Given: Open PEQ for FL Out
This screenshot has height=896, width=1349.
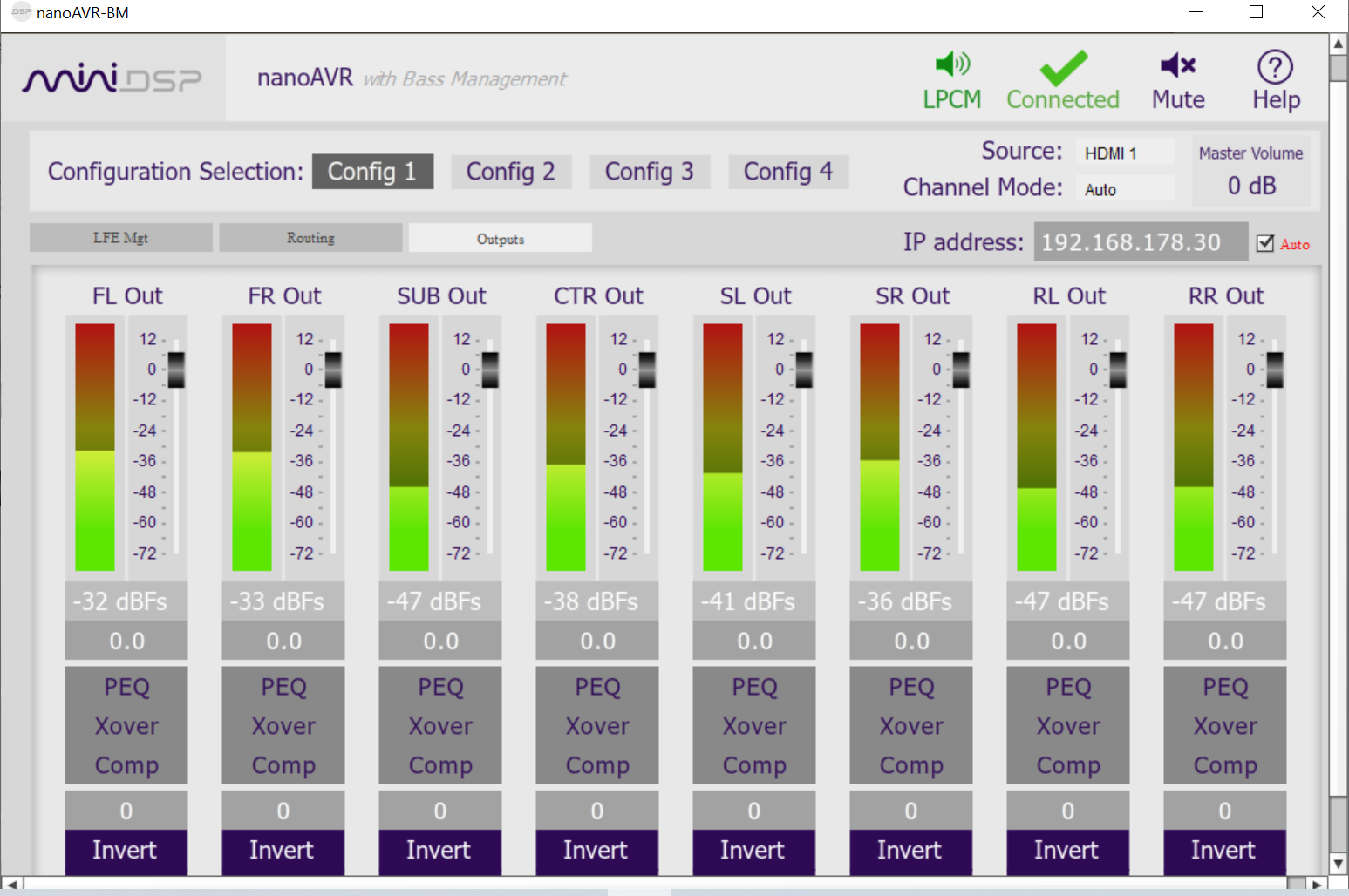Looking at the screenshot, I should (x=126, y=687).
